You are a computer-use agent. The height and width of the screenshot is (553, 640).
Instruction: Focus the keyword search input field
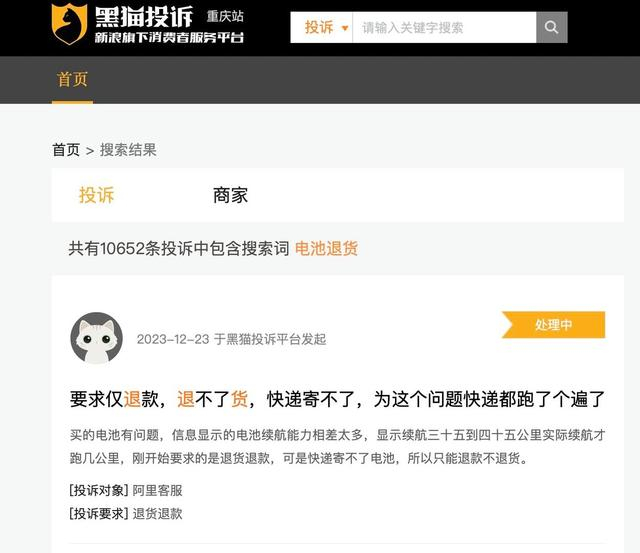(444, 27)
